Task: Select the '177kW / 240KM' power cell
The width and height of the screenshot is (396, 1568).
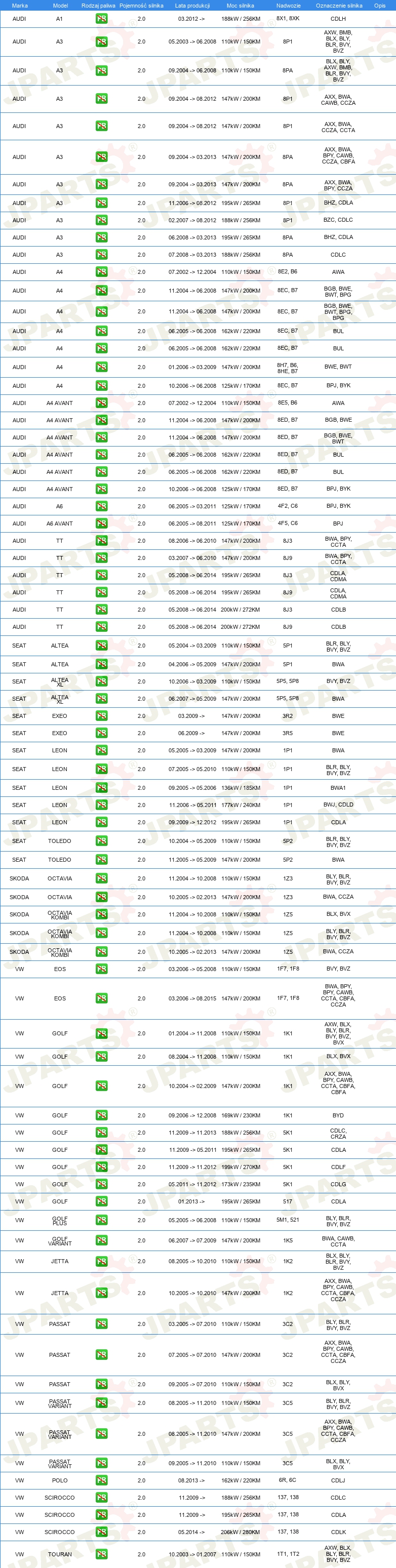Action: [x=241, y=805]
